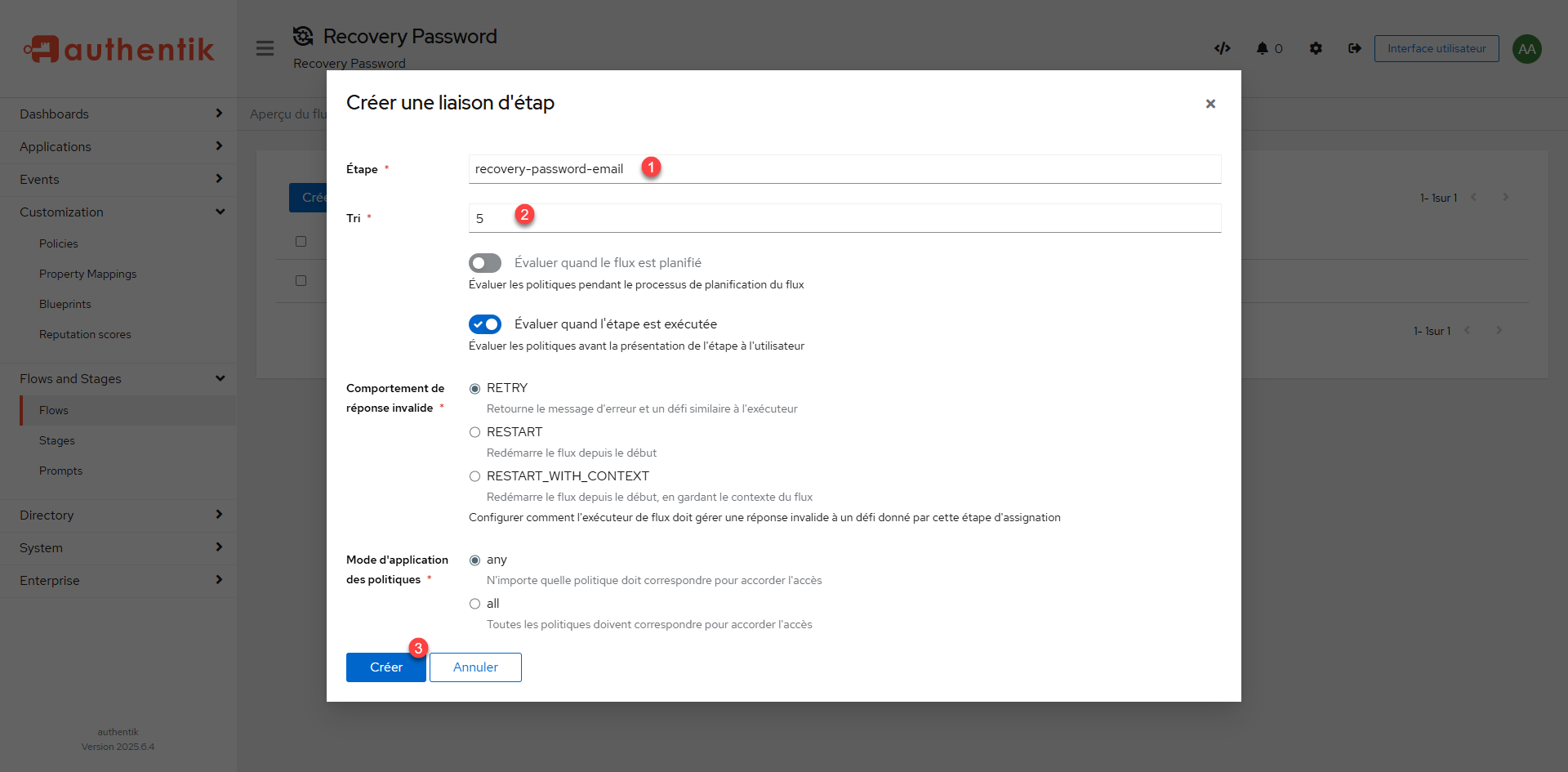Screen dimensions: 1568x772
Task: Close the dialog with the X icon
Action: pyautogui.click(x=1210, y=104)
